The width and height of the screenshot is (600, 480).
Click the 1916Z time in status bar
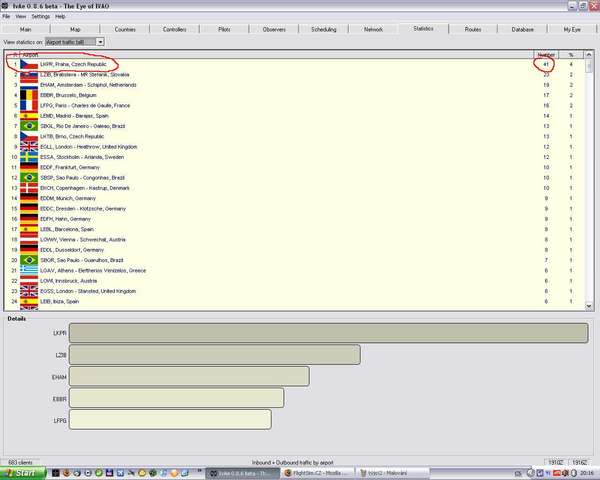[x=579, y=463]
